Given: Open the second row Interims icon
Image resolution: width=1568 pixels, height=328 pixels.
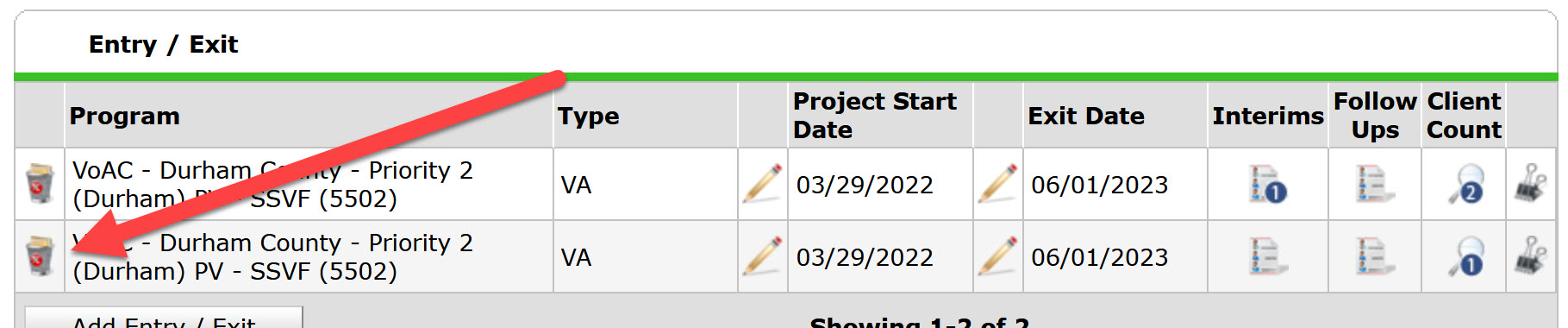Looking at the screenshot, I should coord(1268,256).
